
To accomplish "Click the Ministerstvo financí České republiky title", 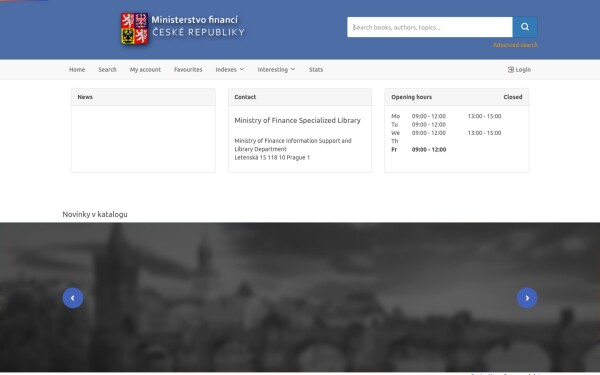I will pos(198,26).
